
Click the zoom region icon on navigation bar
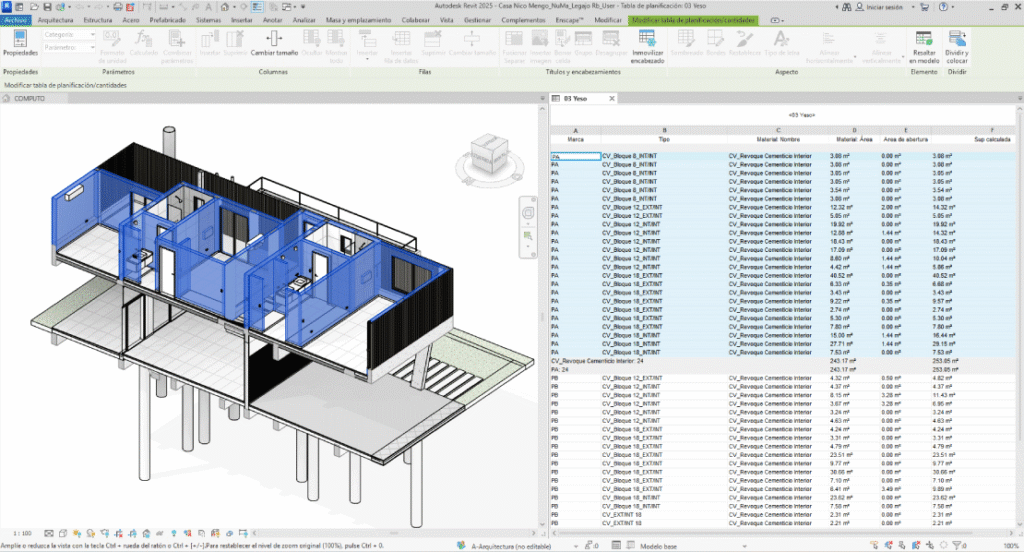tap(528, 236)
